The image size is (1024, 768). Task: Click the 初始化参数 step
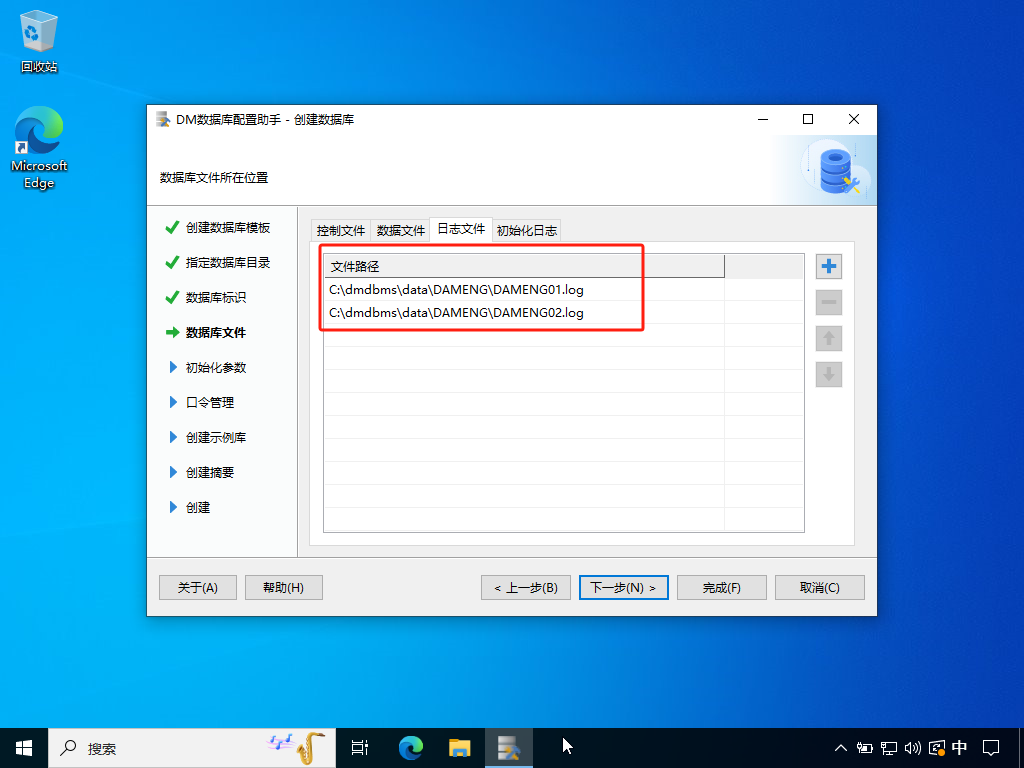click(x=216, y=368)
